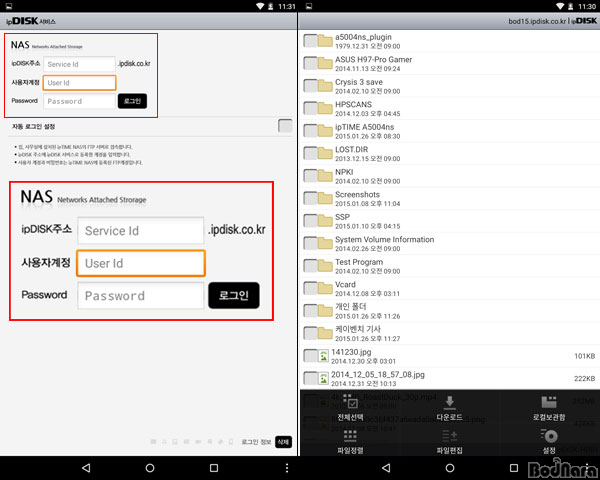Tap the NPKI folder icon
Screen dimensions: 600x480
325,176
